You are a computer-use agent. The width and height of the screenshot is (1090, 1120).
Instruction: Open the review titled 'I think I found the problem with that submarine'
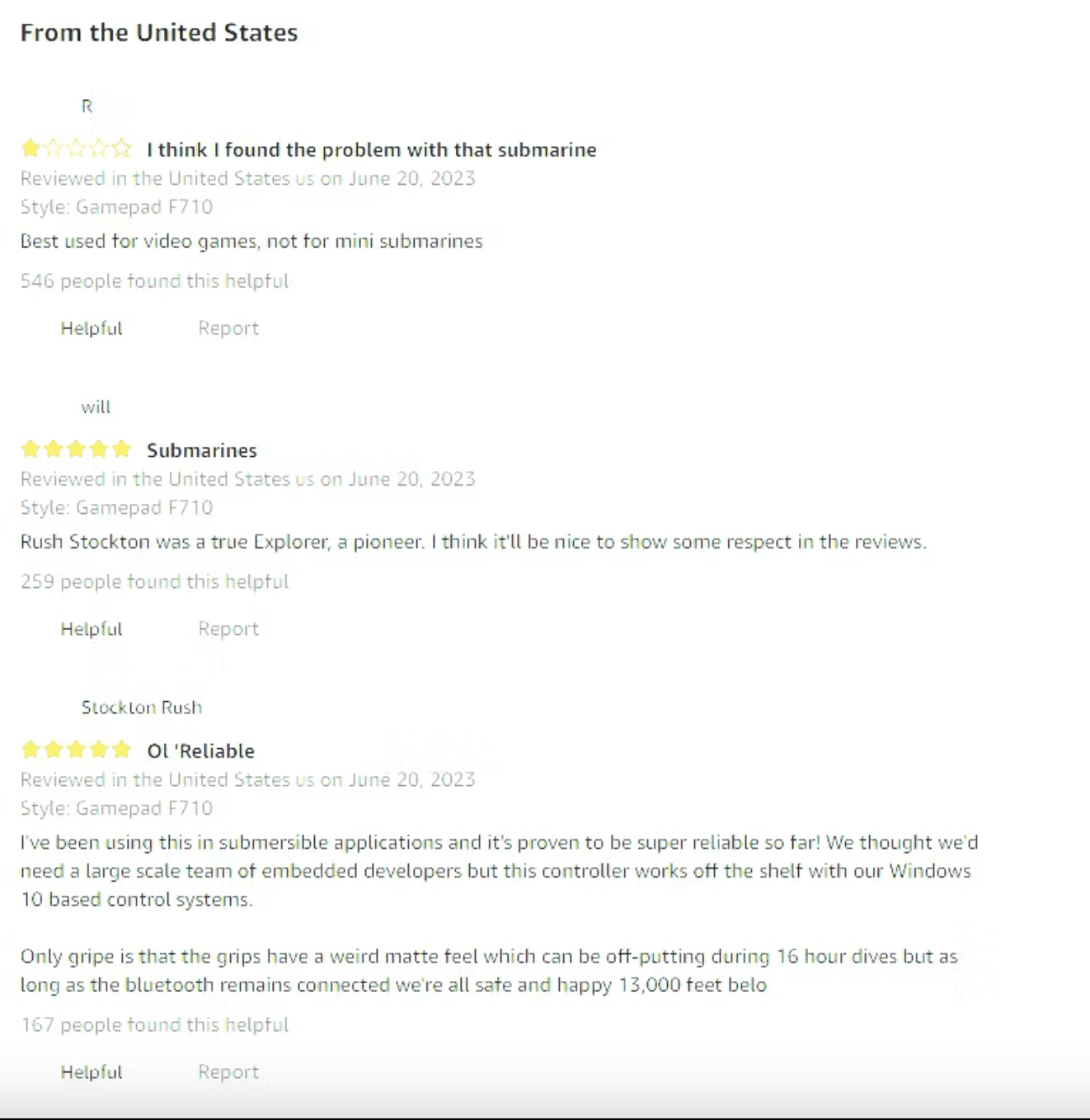click(x=371, y=149)
